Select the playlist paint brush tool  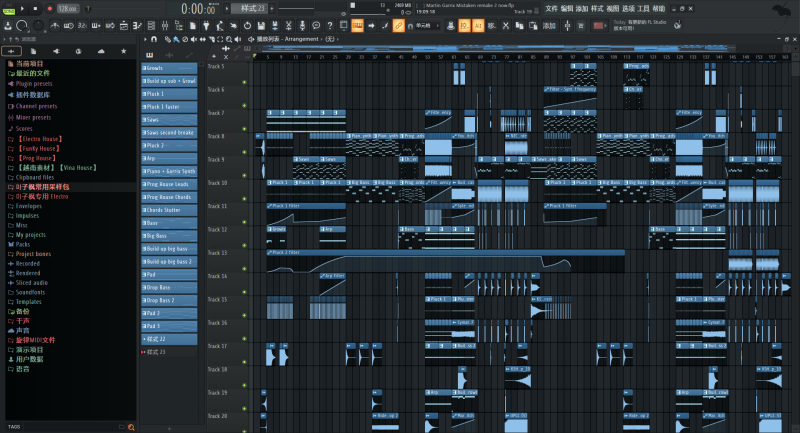[177, 39]
